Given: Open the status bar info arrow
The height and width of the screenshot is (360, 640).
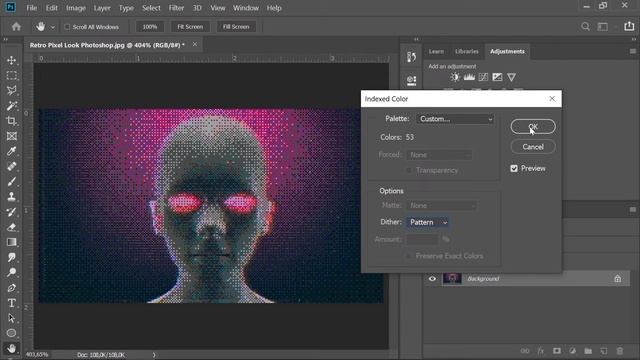Looking at the screenshot, I should 154,355.
